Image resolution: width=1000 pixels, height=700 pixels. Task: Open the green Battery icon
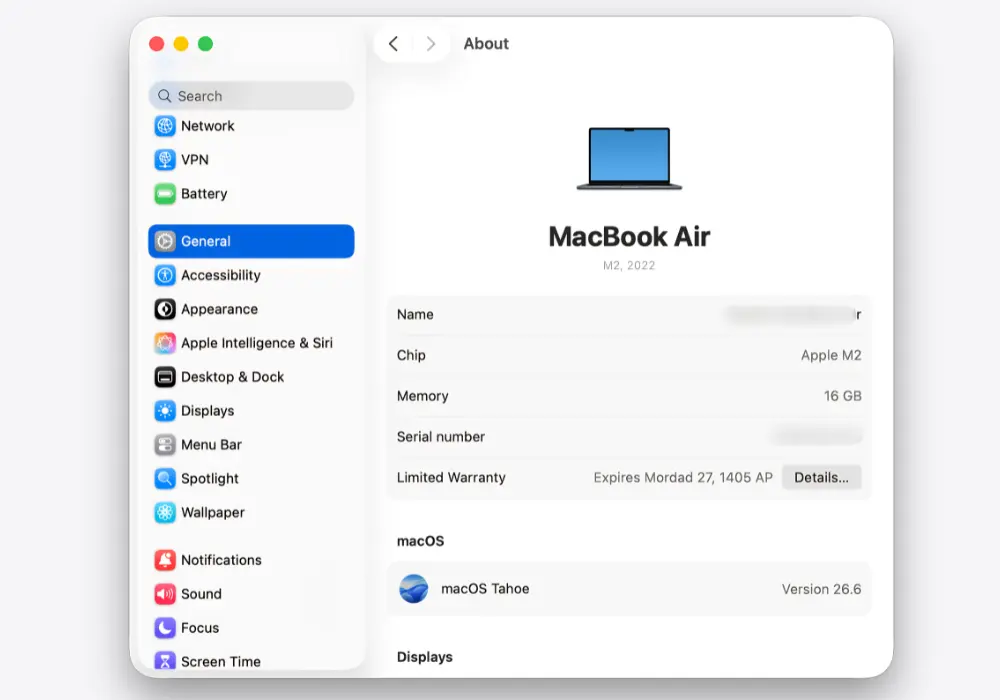165,194
